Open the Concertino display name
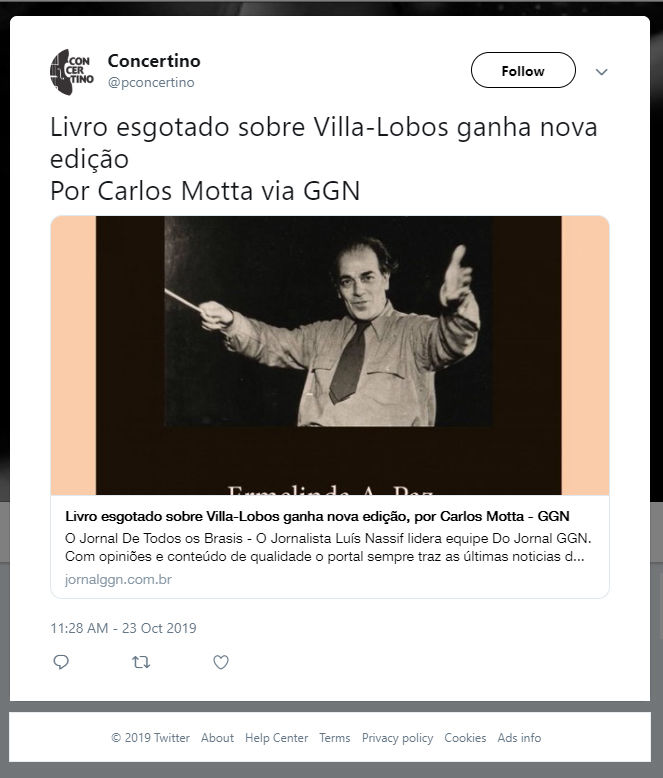This screenshot has width=663, height=778. (154, 61)
